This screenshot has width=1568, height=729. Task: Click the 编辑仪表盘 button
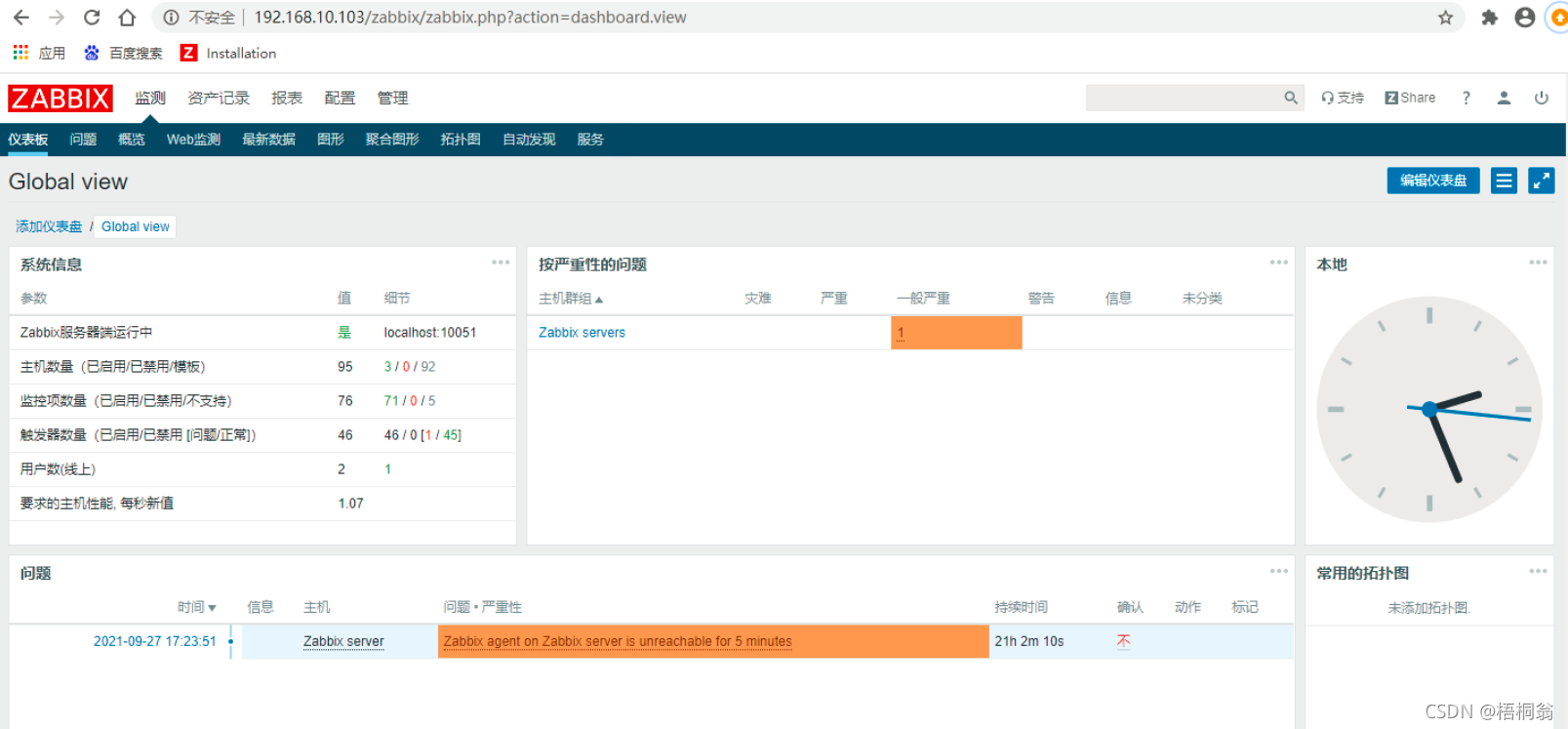tap(1433, 181)
